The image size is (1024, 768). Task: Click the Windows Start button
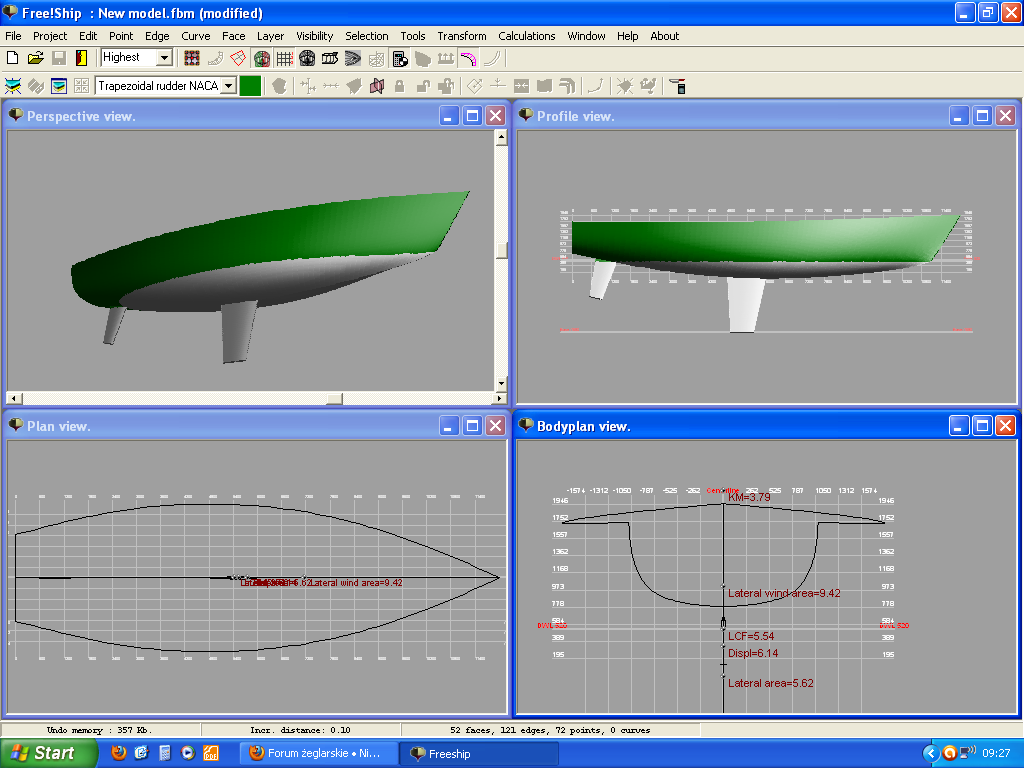(x=48, y=753)
